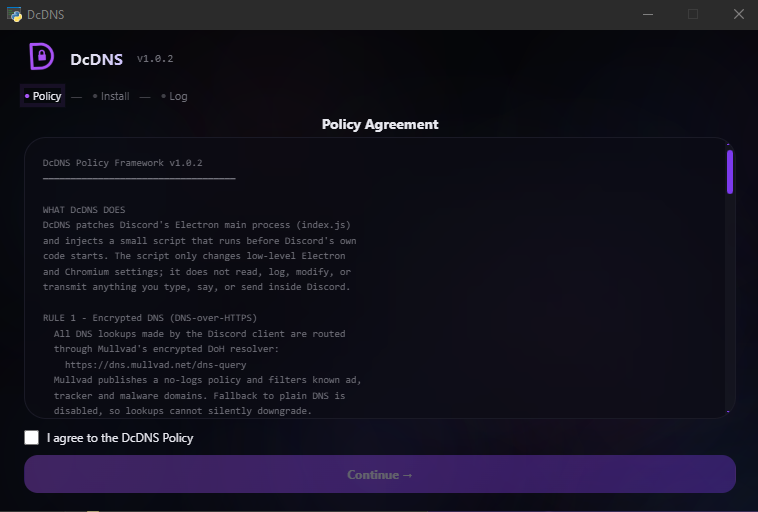The height and width of the screenshot is (512, 758).
Task: Open the Log step tab
Action: coord(174,96)
